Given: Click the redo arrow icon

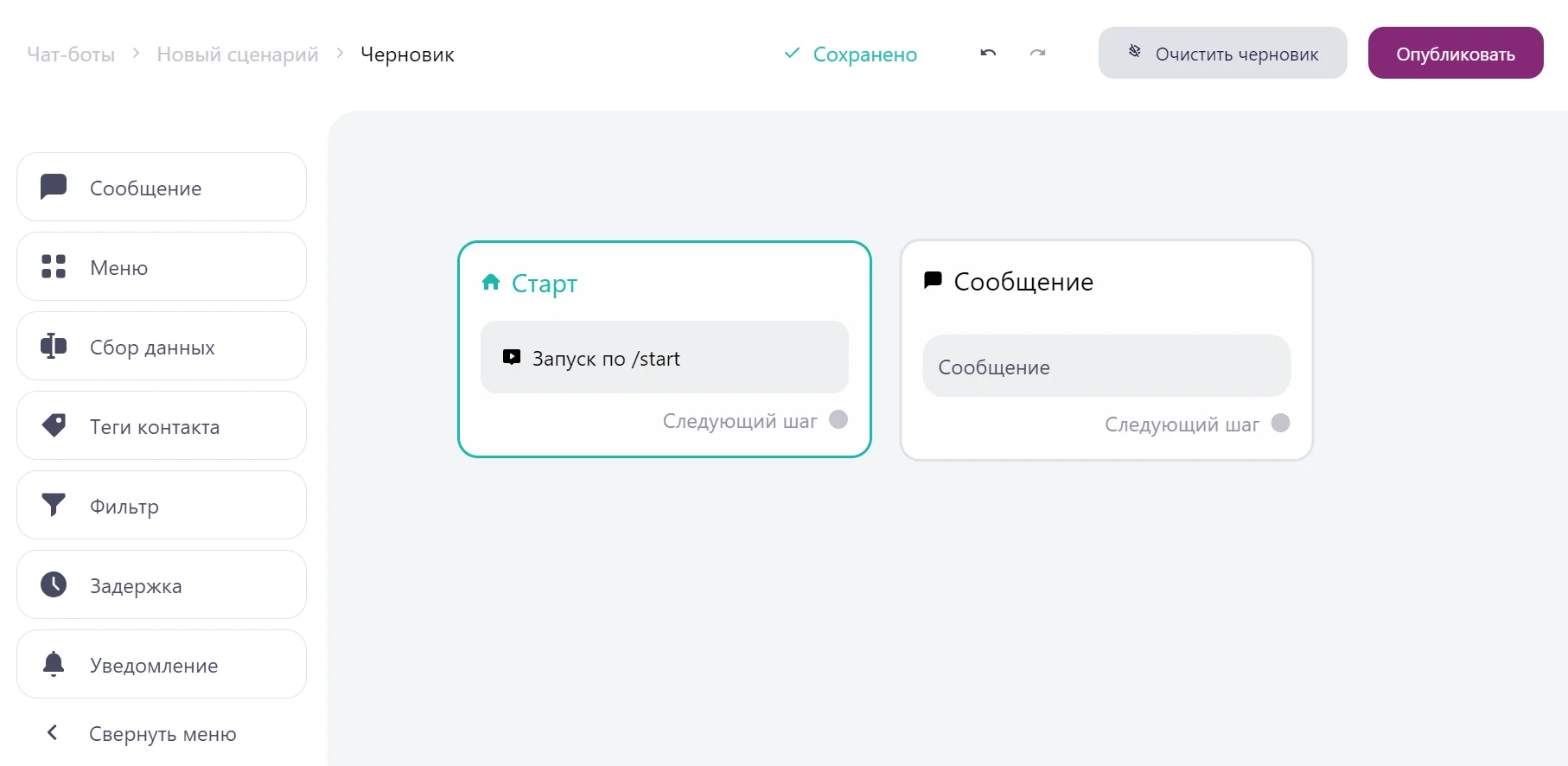Looking at the screenshot, I should tap(1037, 54).
